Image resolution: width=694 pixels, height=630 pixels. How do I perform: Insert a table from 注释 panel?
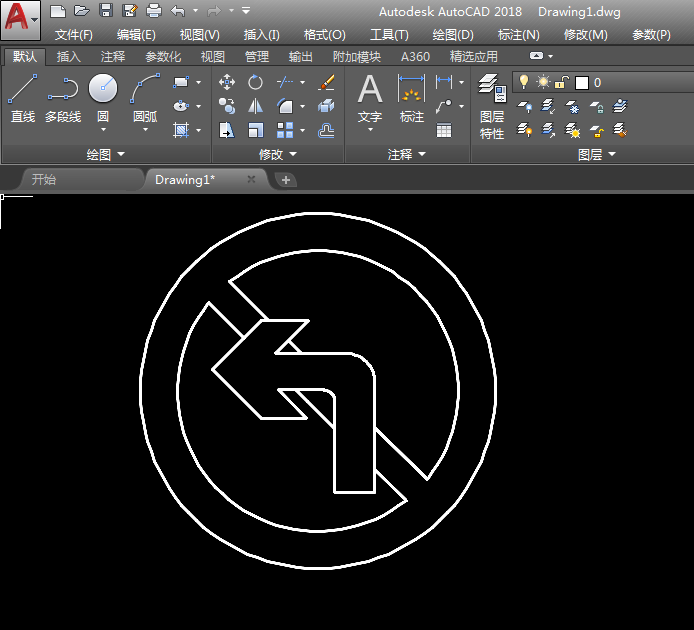(x=444, y=130)
